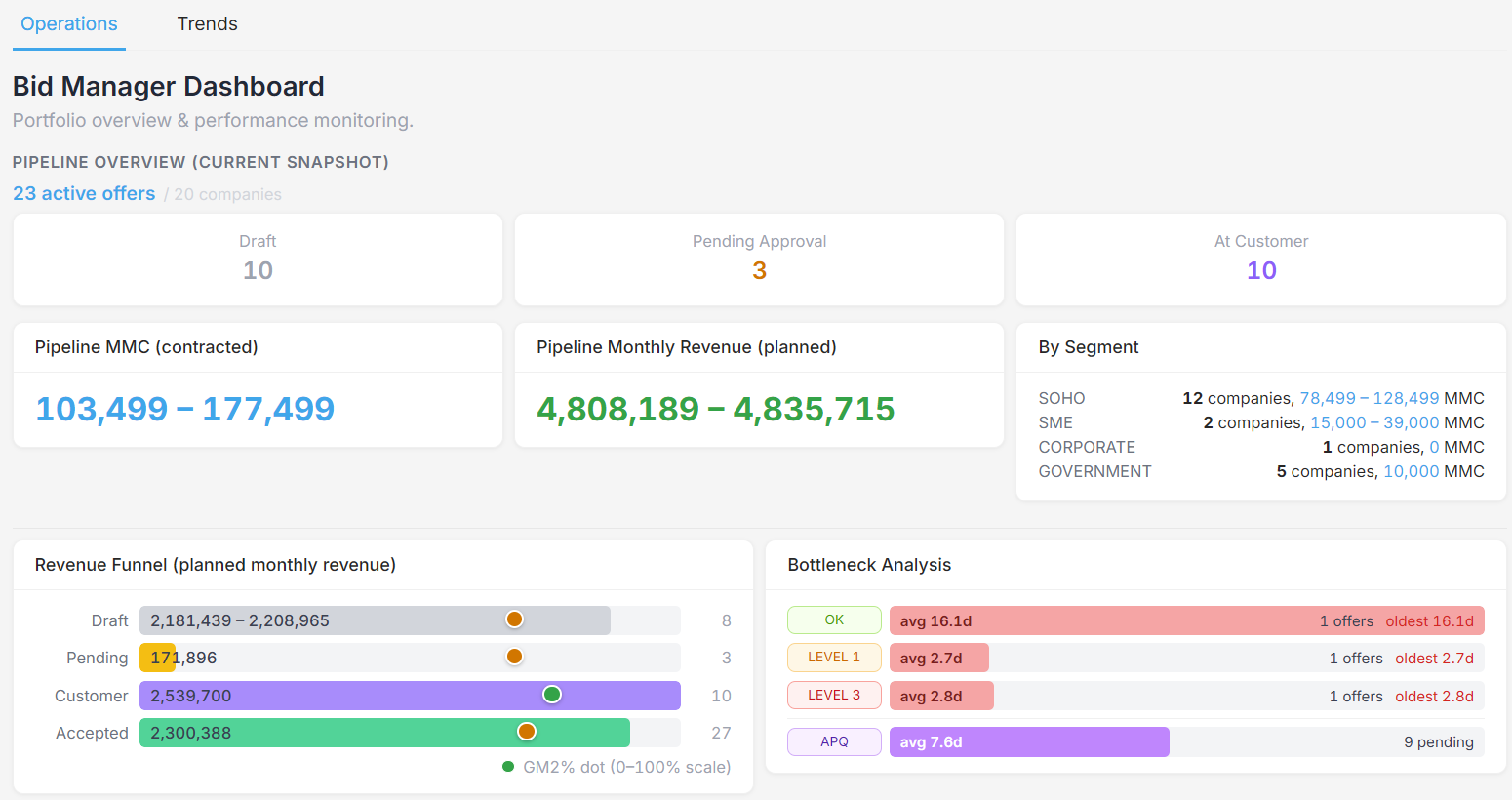
Task: Click GM2% dot on Accepted row
Action: coord(527,732)
